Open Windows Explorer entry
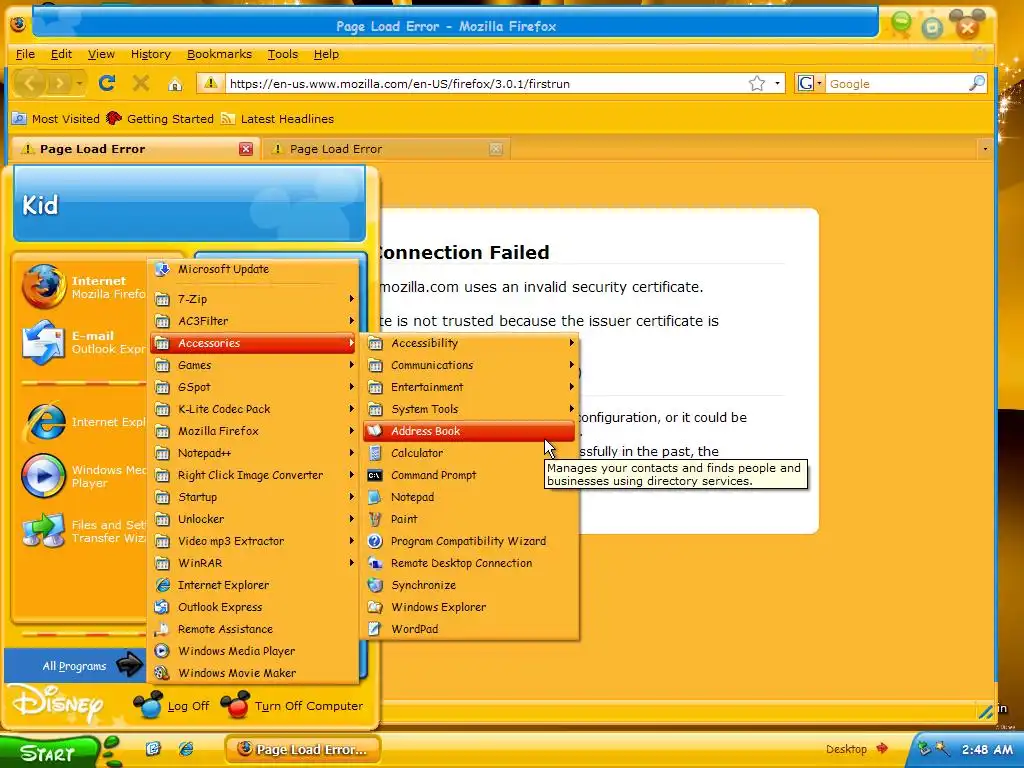Image resolution: width=1024 pixels, height=768 pixels. [469, 607]
